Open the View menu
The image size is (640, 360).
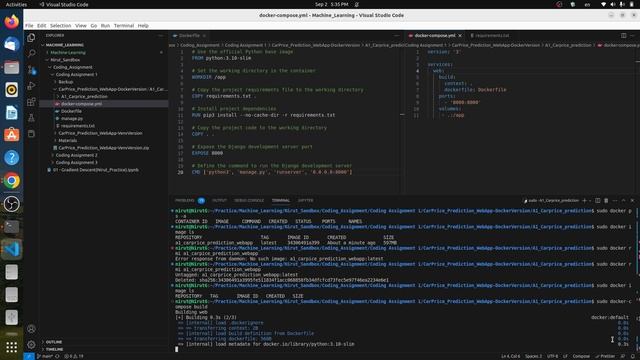tap(81, 25)
